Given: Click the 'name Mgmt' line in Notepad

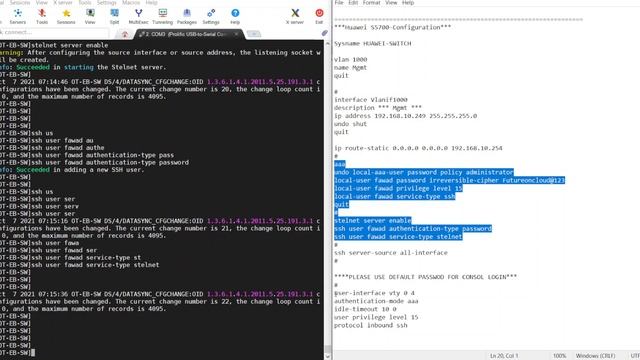Looking at the screenshot, I should tap(351, 68).
